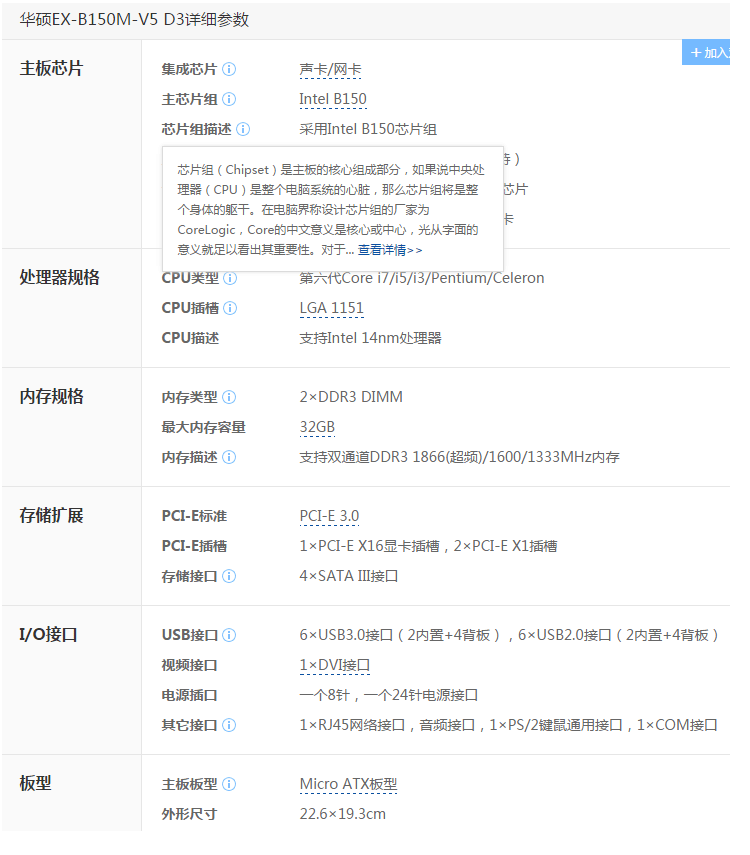
Task: Open the 声卡/网卡 link
Action: (330, 70)
